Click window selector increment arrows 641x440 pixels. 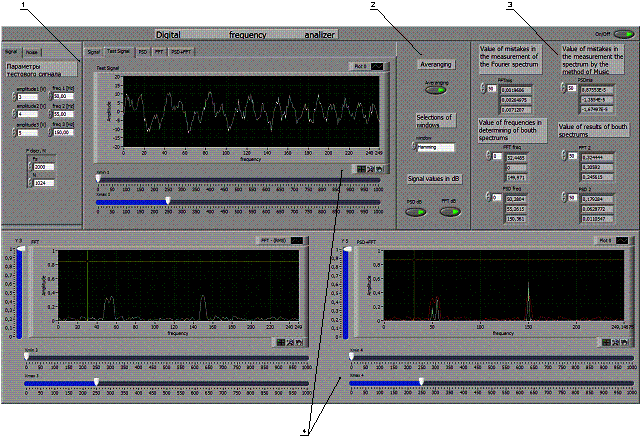414,147
